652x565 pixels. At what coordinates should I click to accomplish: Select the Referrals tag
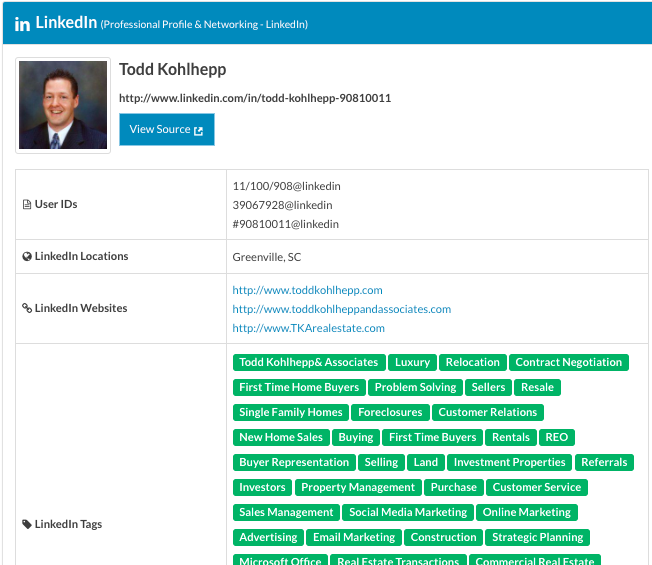(x=604, y=462)
